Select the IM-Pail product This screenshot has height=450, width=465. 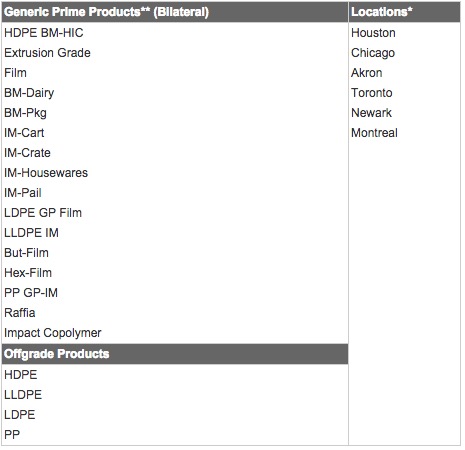click(23, 193)
